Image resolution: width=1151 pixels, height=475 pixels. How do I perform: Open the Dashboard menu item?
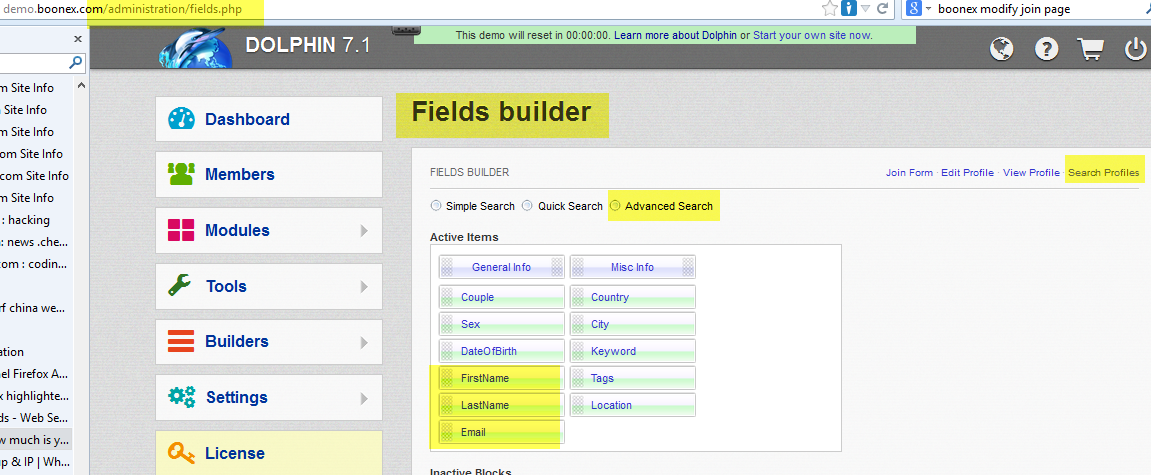tap(269, 119)
